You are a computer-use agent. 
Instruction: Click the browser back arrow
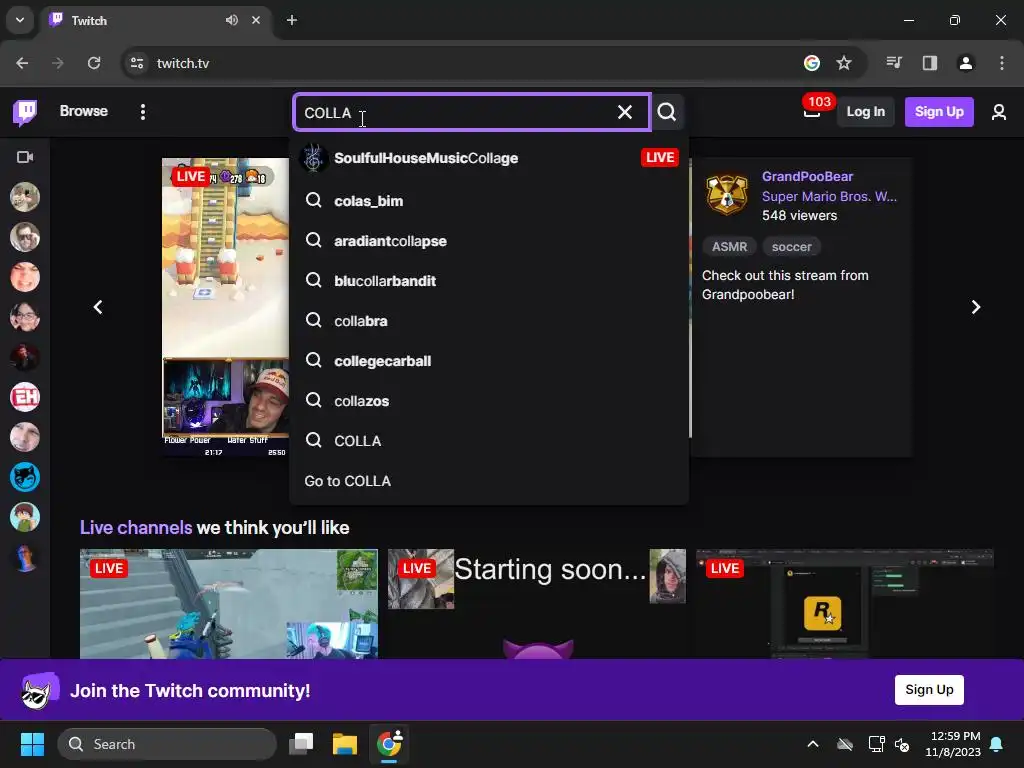[22, 63]
